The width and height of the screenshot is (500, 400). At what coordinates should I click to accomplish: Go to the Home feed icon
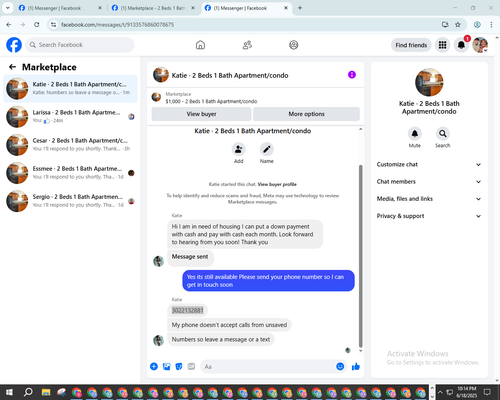200,45
